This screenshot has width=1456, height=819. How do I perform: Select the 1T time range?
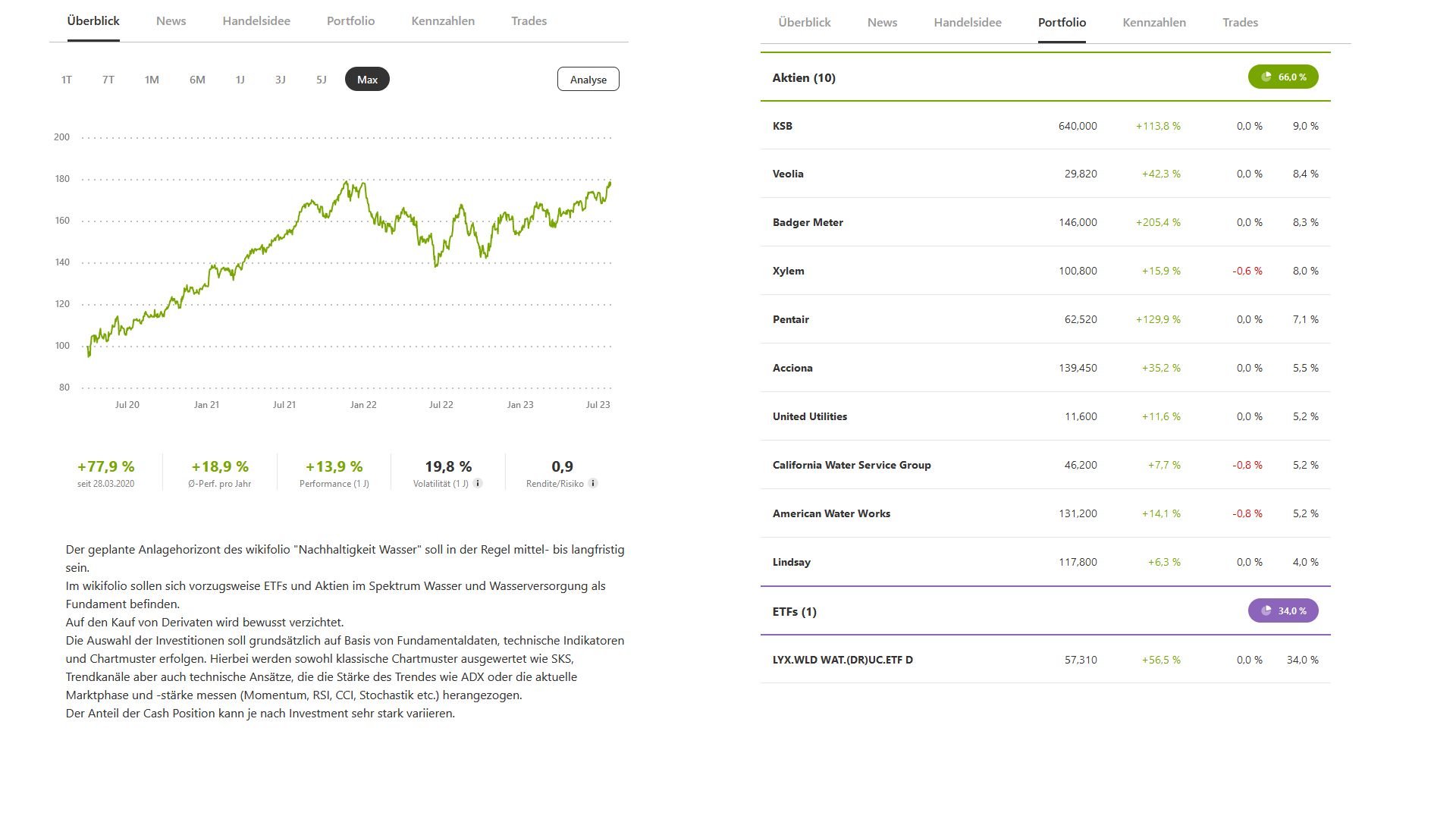coord(67,80)
